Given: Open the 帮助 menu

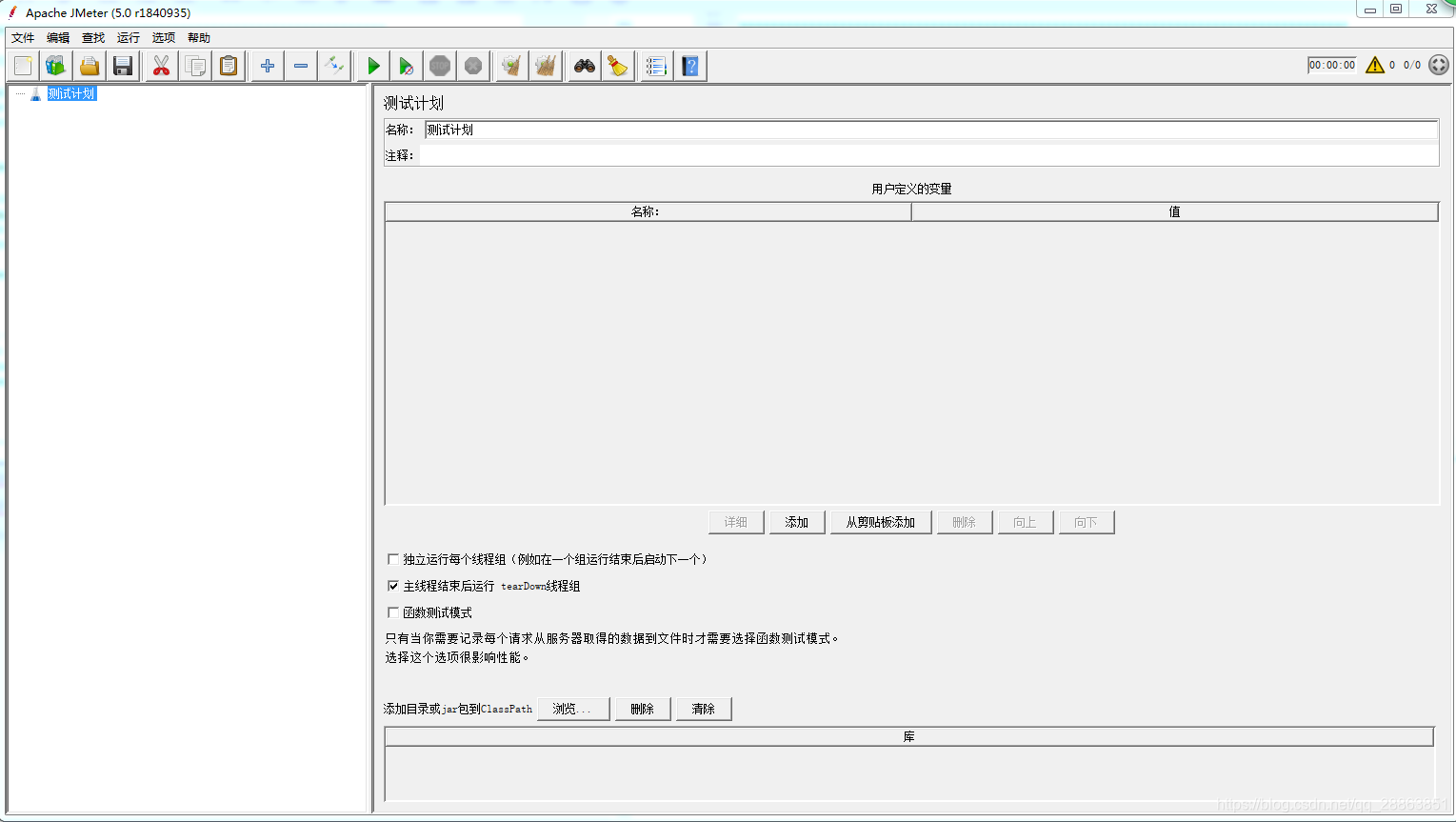Looking at the screenshot, I should pos(199,38).
